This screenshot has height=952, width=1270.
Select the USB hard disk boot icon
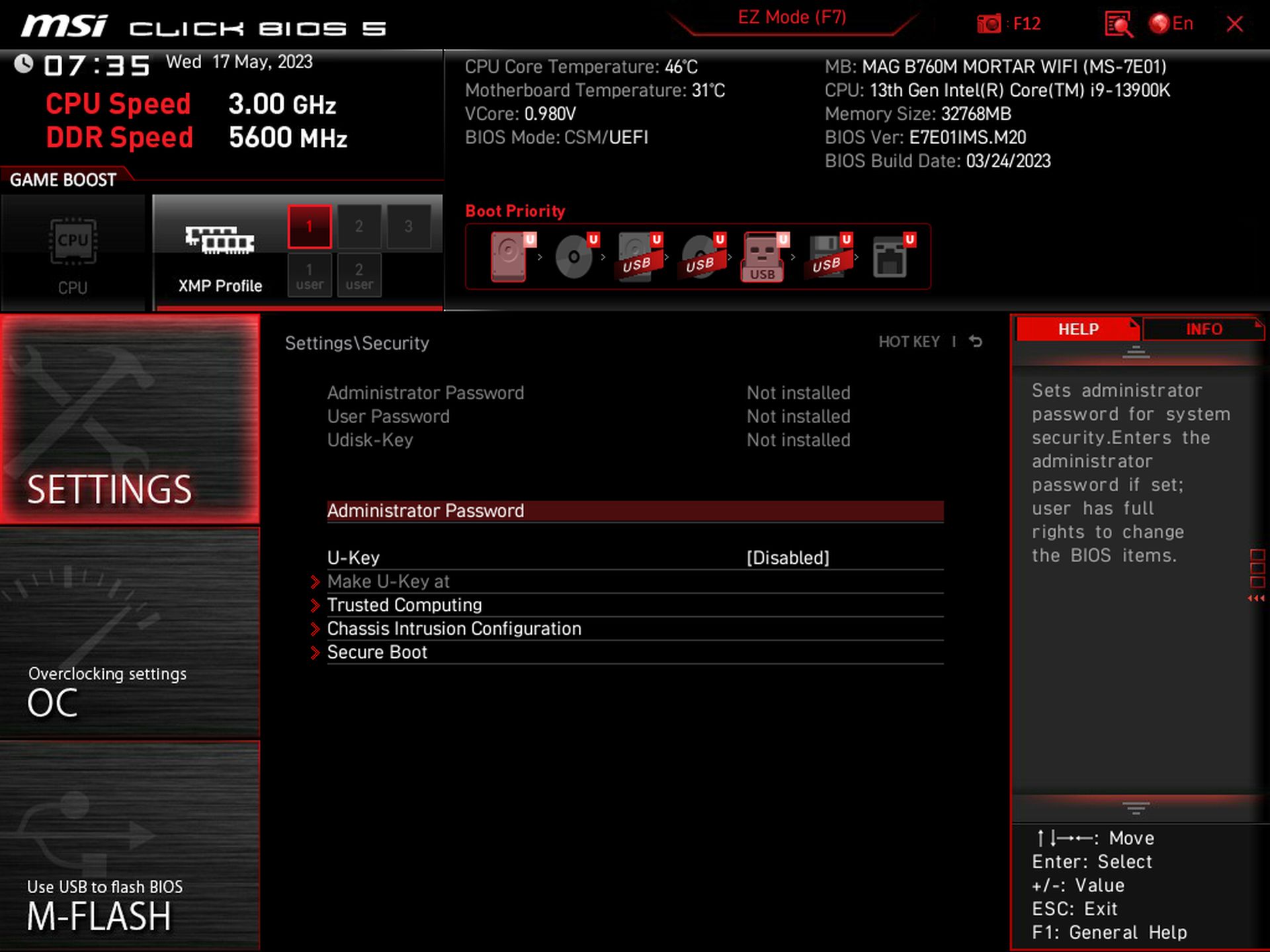coord(639,257)
